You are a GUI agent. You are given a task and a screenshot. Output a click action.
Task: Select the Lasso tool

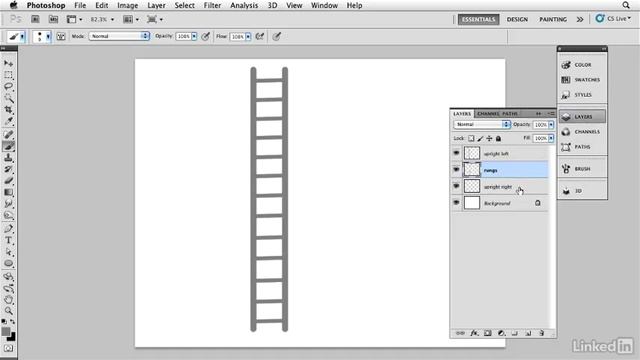(8, 87)
